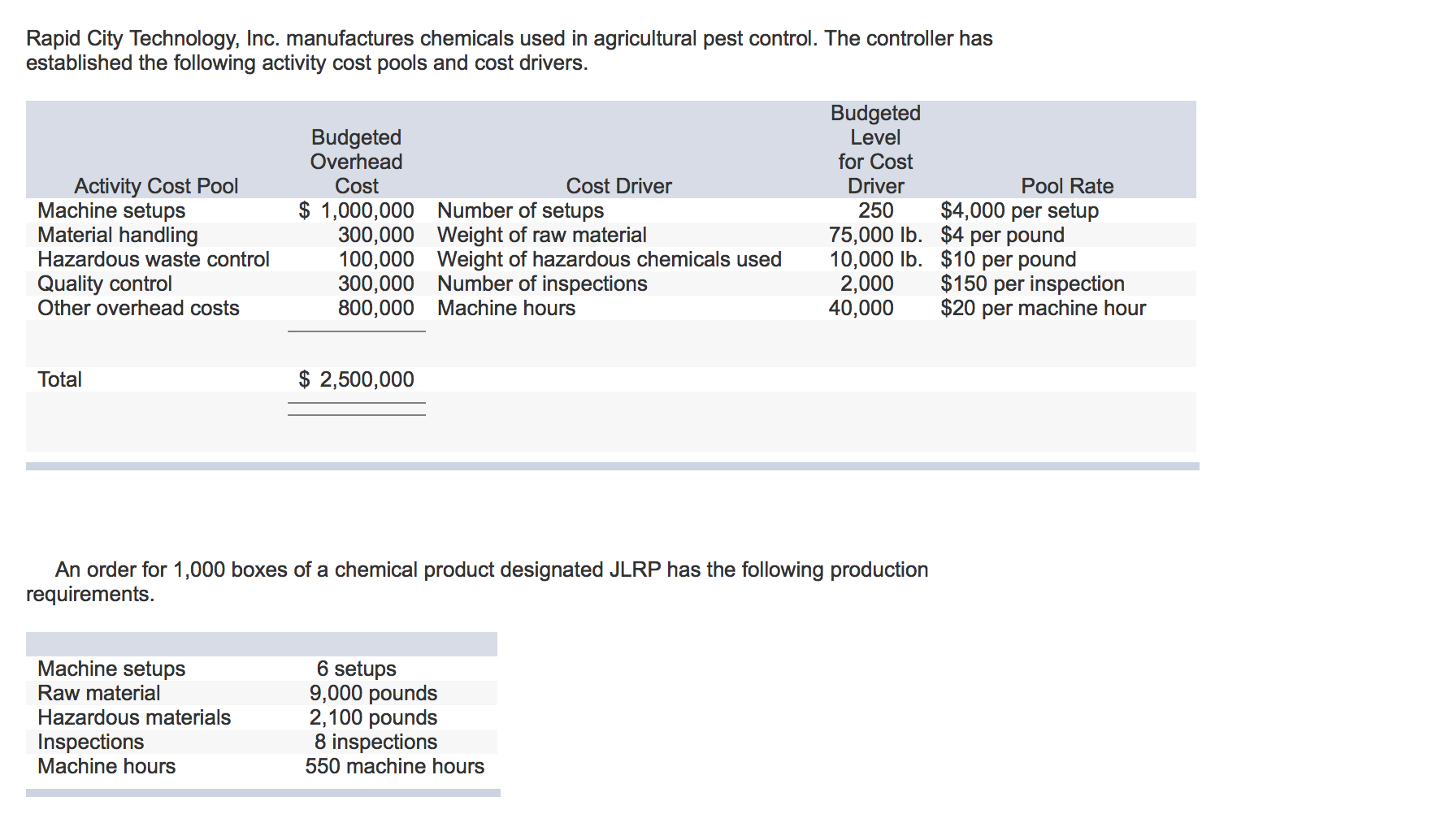Click the Pool Rate column header
The image size is (1432, 840).
1066,186
